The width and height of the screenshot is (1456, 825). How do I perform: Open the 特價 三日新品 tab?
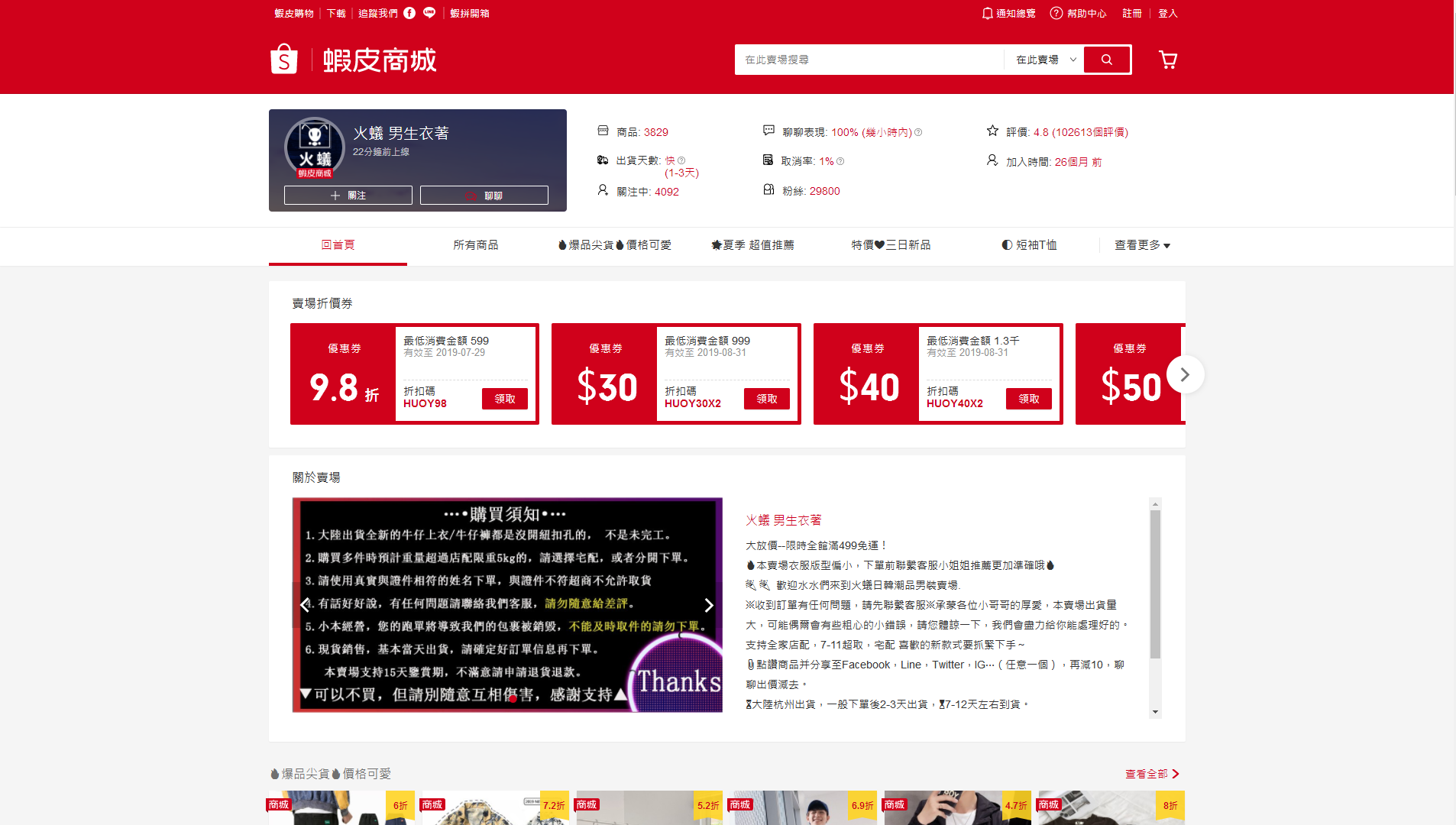point(891,245)
